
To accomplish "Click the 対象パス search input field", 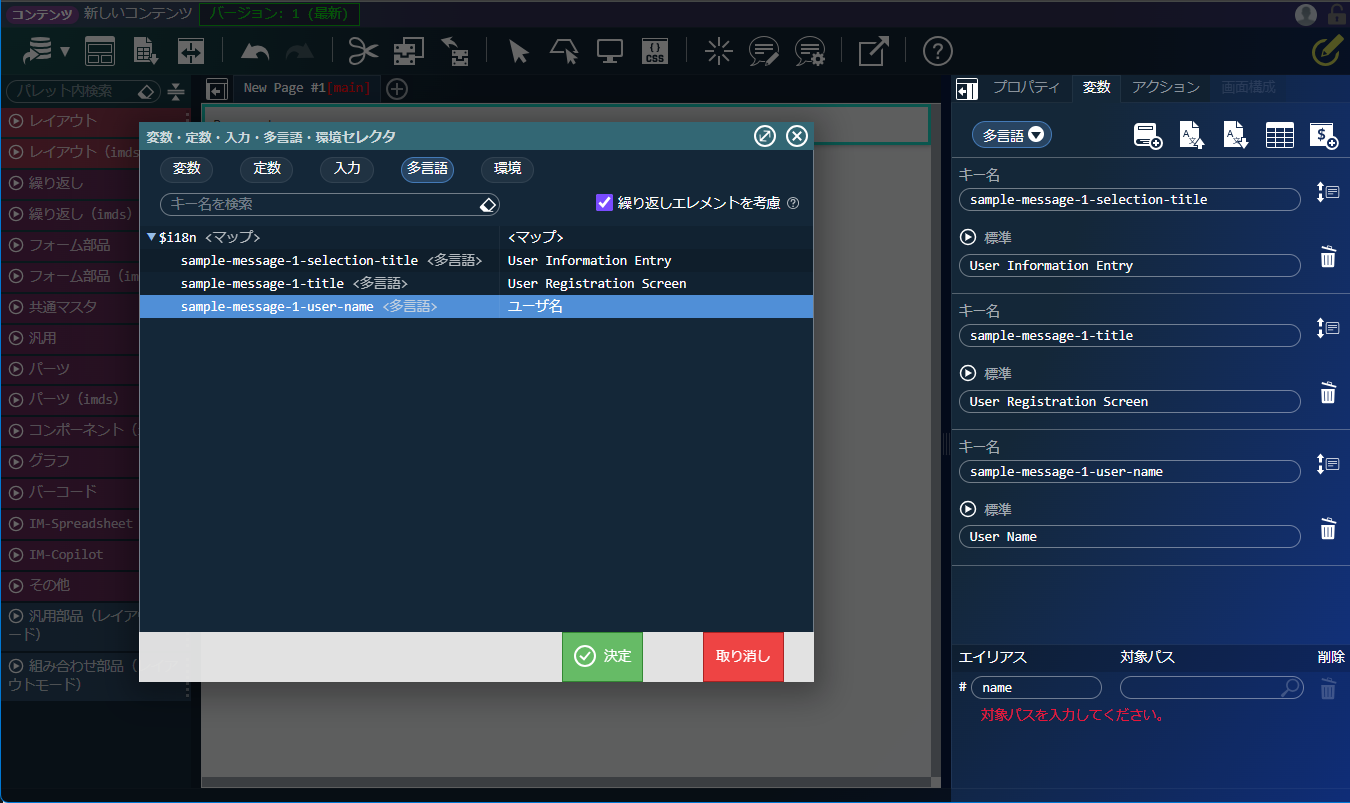I will 1200,687.
